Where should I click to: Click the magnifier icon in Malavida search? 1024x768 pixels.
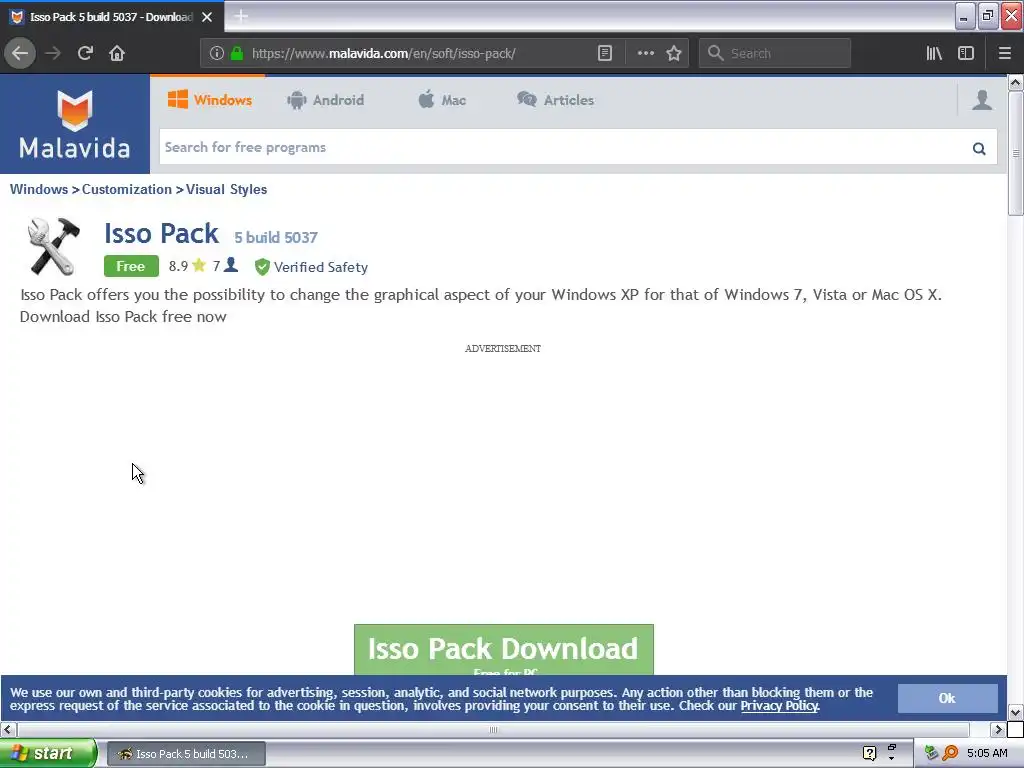click(x=979, y=148)
